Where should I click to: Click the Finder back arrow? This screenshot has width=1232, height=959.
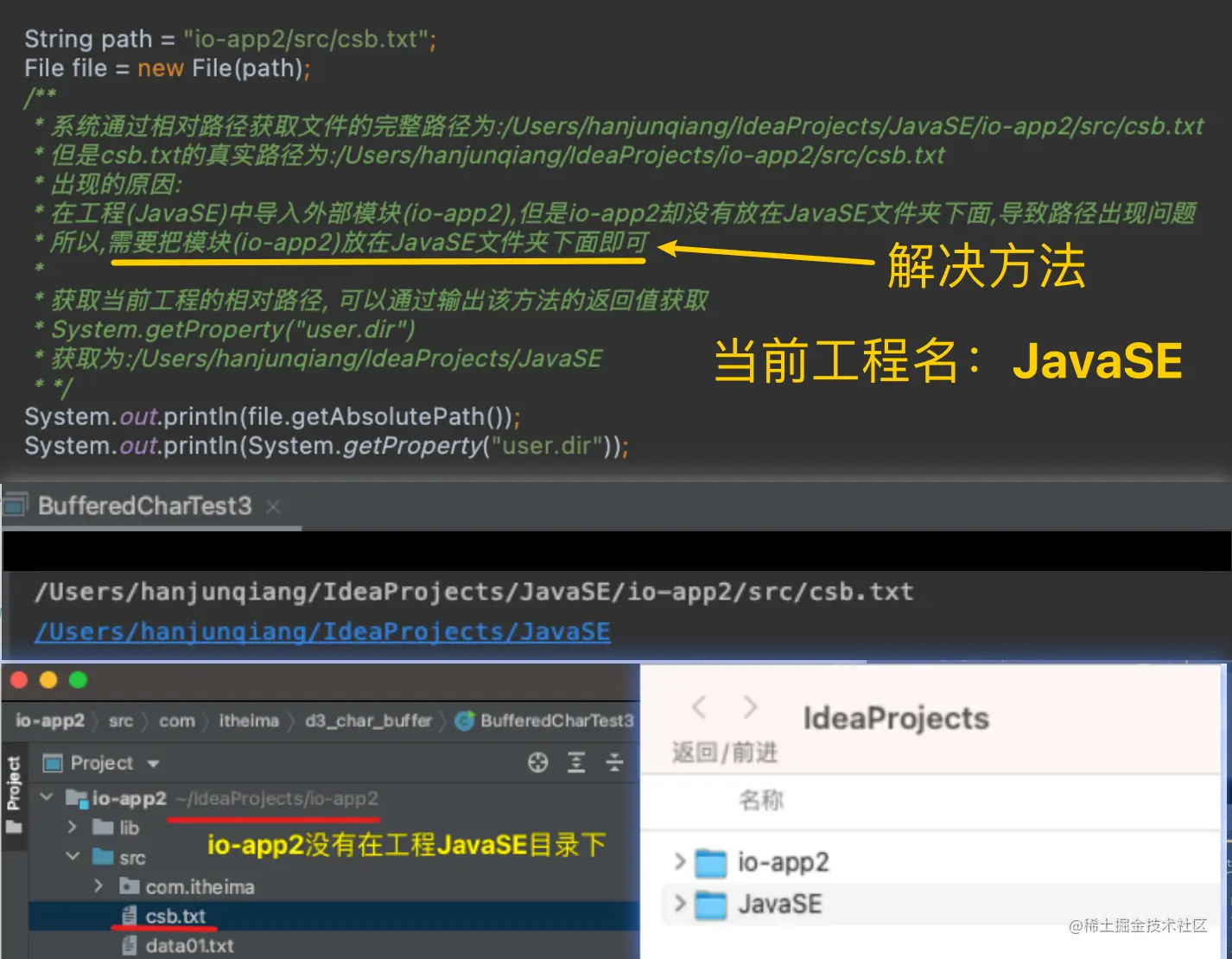coord(700,708)
